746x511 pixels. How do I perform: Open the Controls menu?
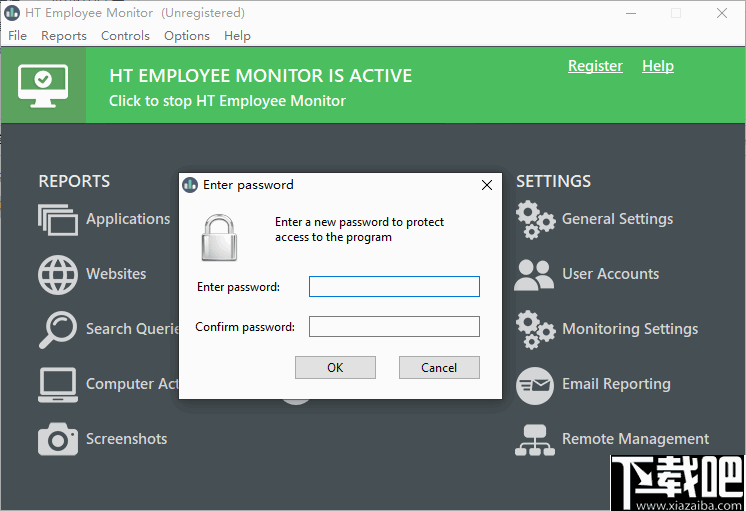(125, 36)
